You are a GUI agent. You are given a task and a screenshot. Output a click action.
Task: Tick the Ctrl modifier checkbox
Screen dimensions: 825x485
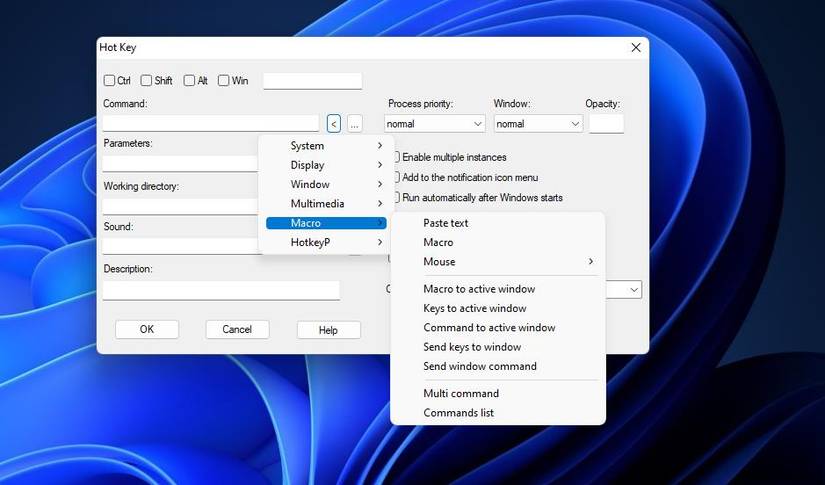(109, 80)
